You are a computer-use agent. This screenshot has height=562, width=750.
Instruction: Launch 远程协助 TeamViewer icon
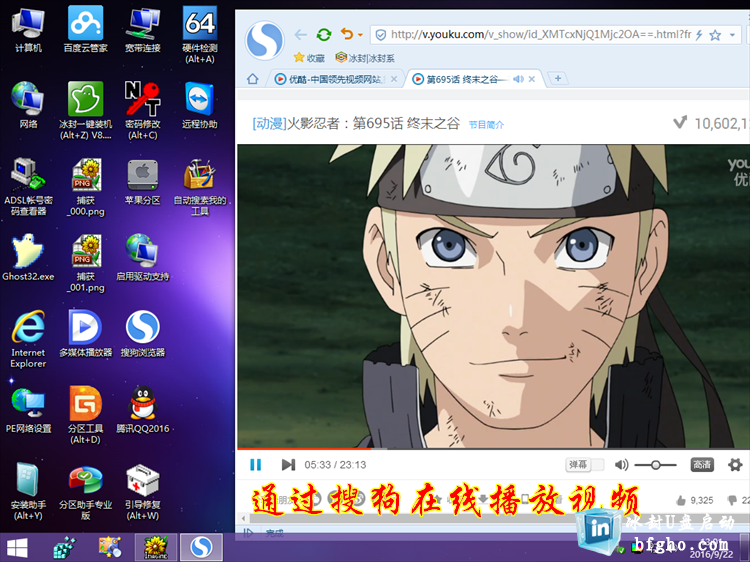(200, 105)
